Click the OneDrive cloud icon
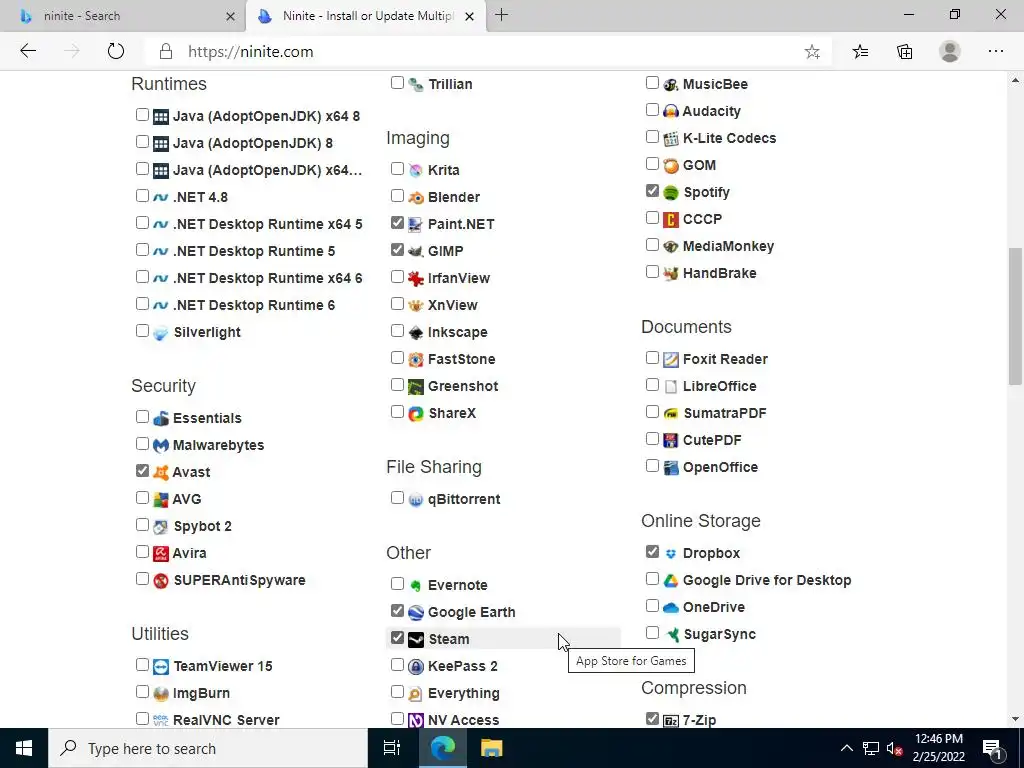1024x768 pixels. [x=671, y=607]
